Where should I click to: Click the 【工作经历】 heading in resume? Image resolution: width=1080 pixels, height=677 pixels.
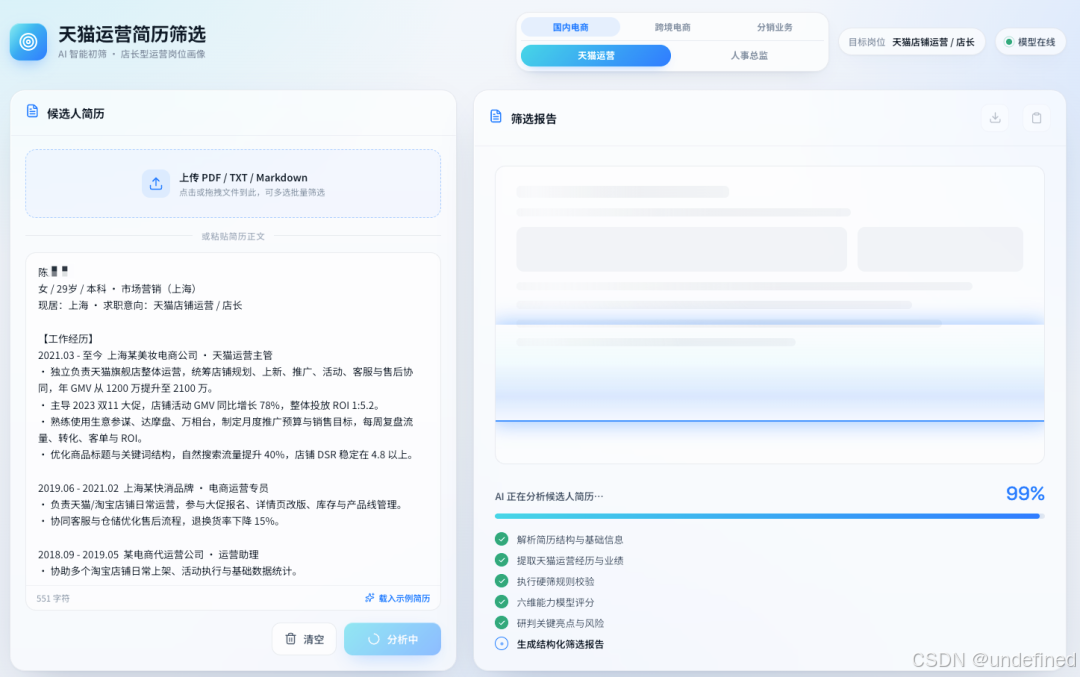[x=68, y=339]
